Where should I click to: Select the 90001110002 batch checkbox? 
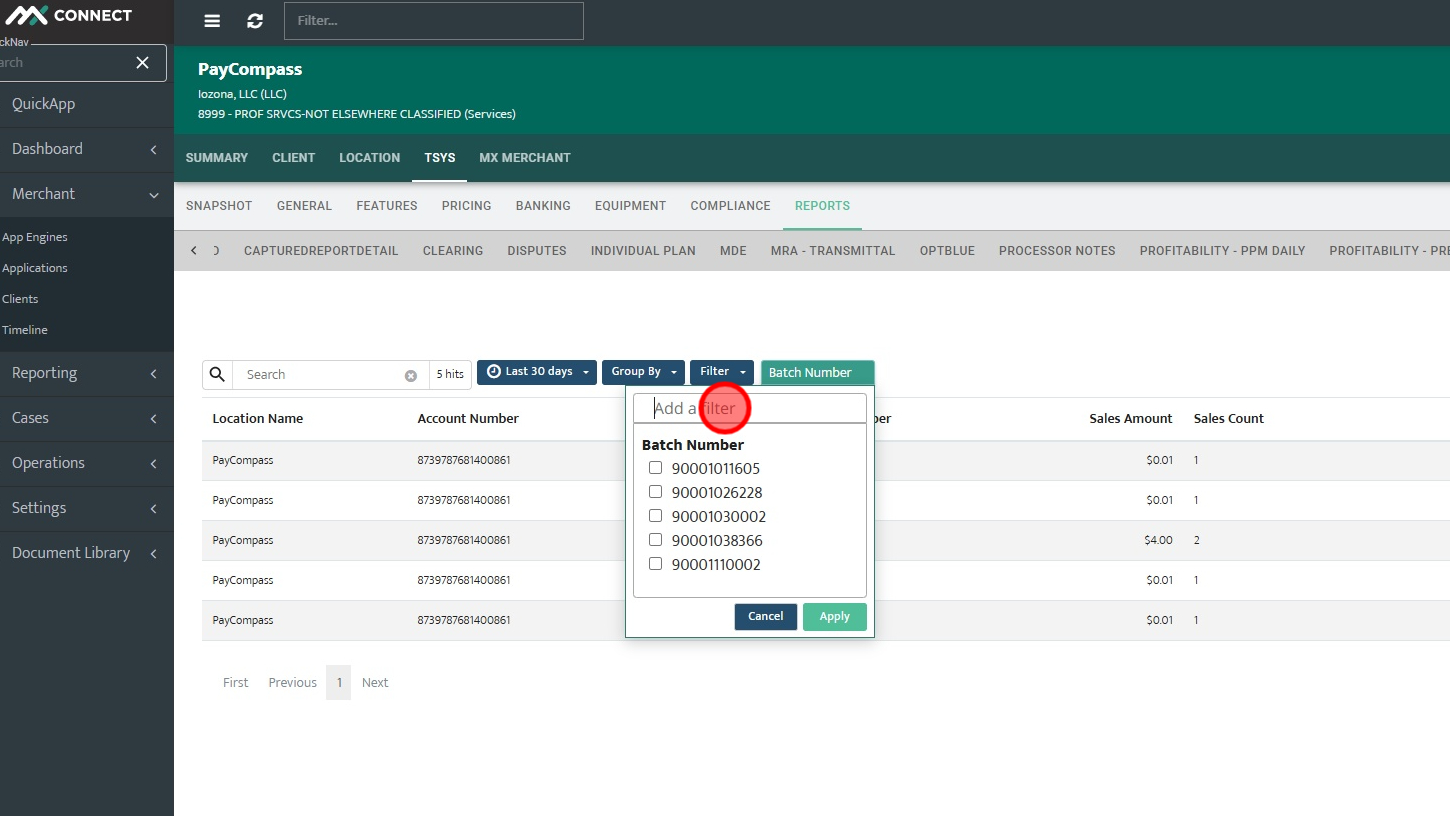[656, 564]
